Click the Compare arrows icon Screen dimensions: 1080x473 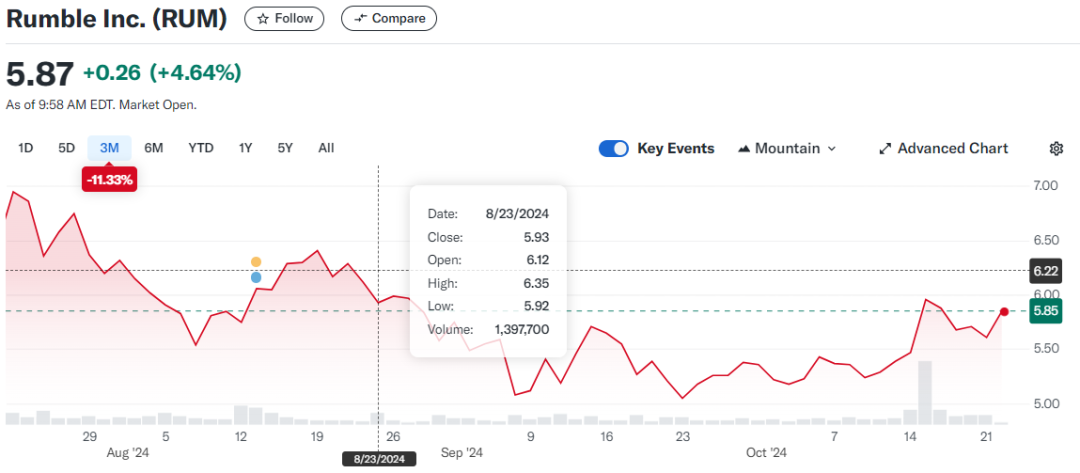pos(360,18)
